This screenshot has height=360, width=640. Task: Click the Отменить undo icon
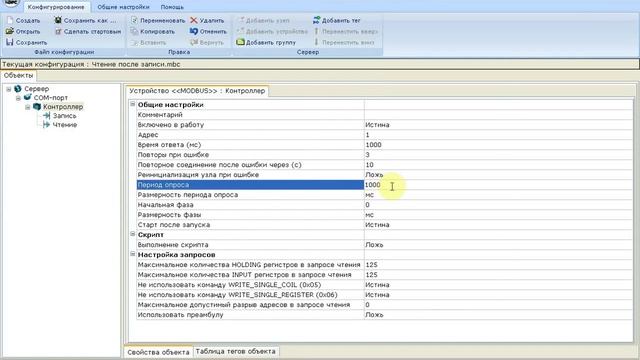[x=194, y=31]
